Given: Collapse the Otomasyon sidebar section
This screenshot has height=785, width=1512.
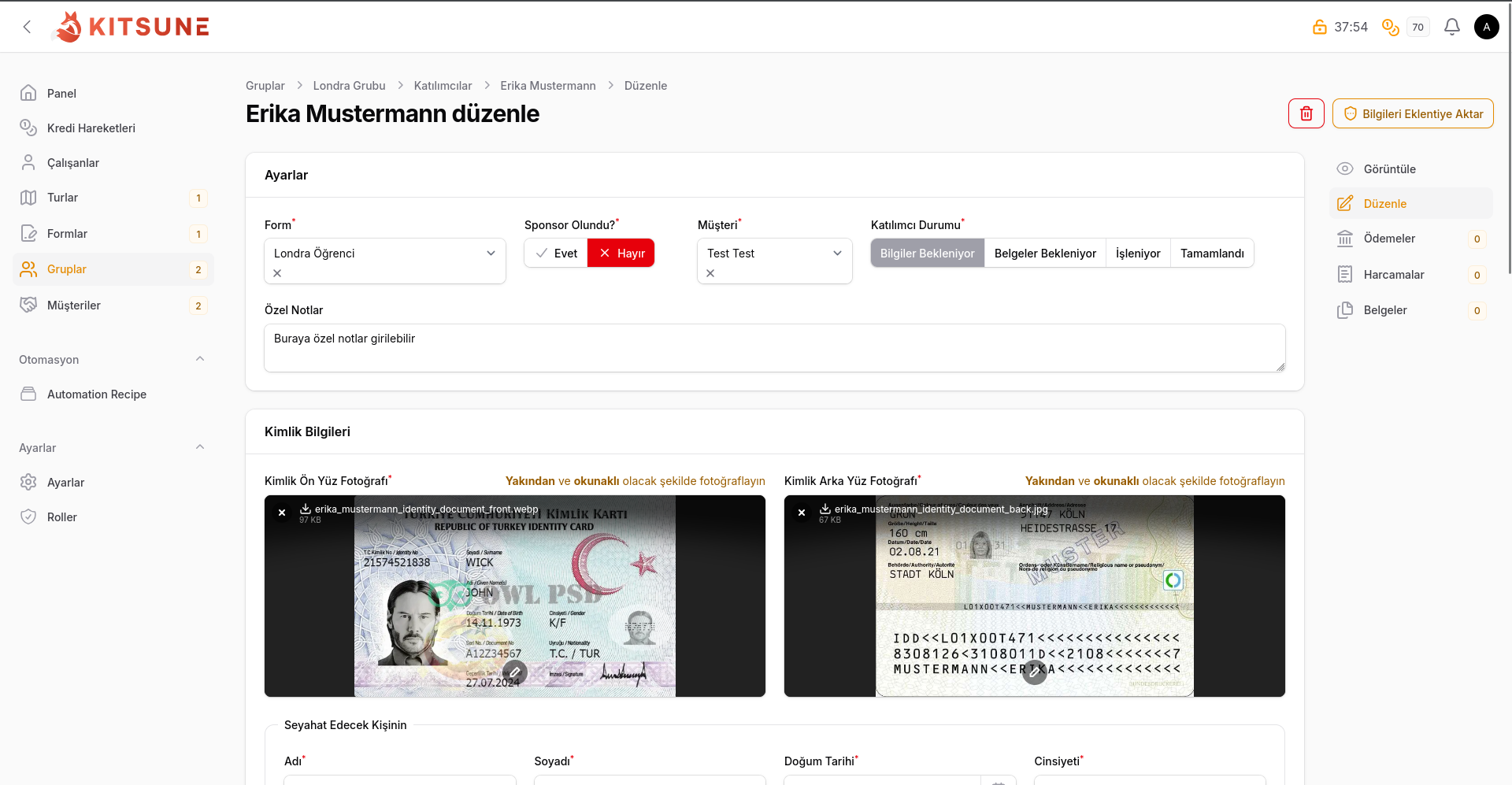Looking at the screenshot, I should point(200,359).
